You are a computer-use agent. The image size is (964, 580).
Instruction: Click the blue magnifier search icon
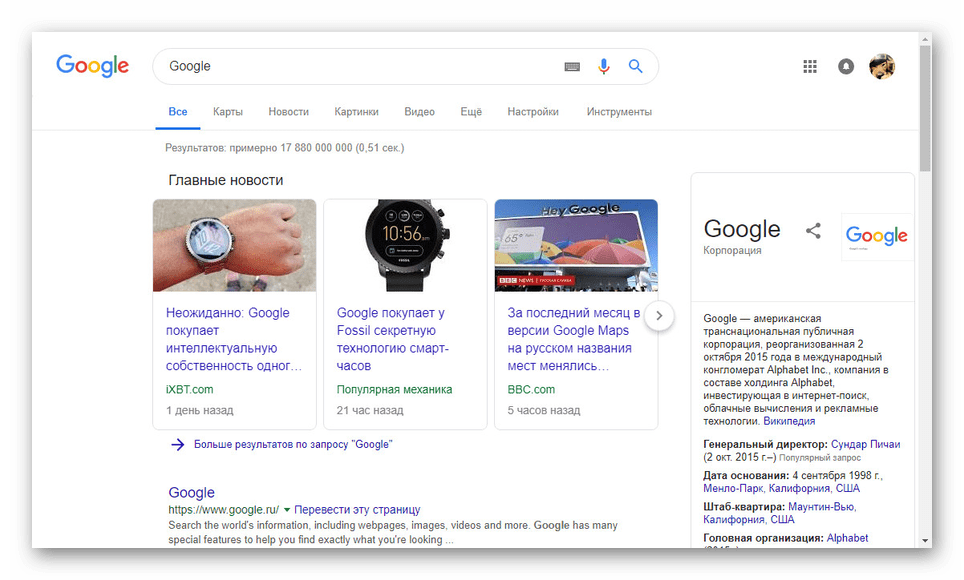click(635, 66)
